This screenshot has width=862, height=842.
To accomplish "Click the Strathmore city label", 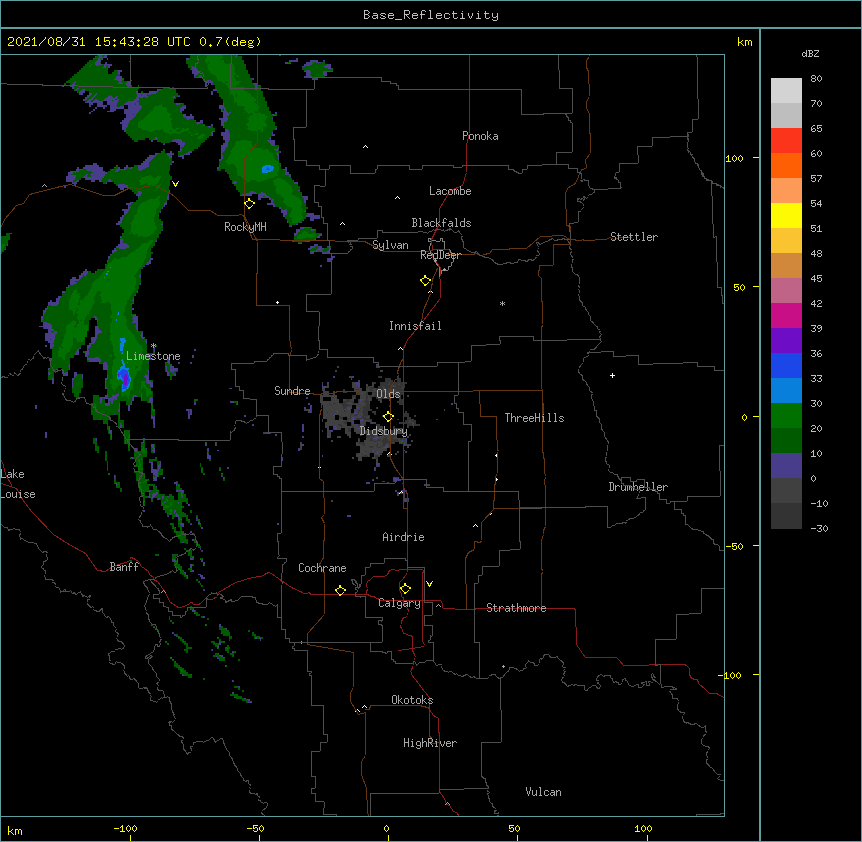I will (x=516, y=608).
